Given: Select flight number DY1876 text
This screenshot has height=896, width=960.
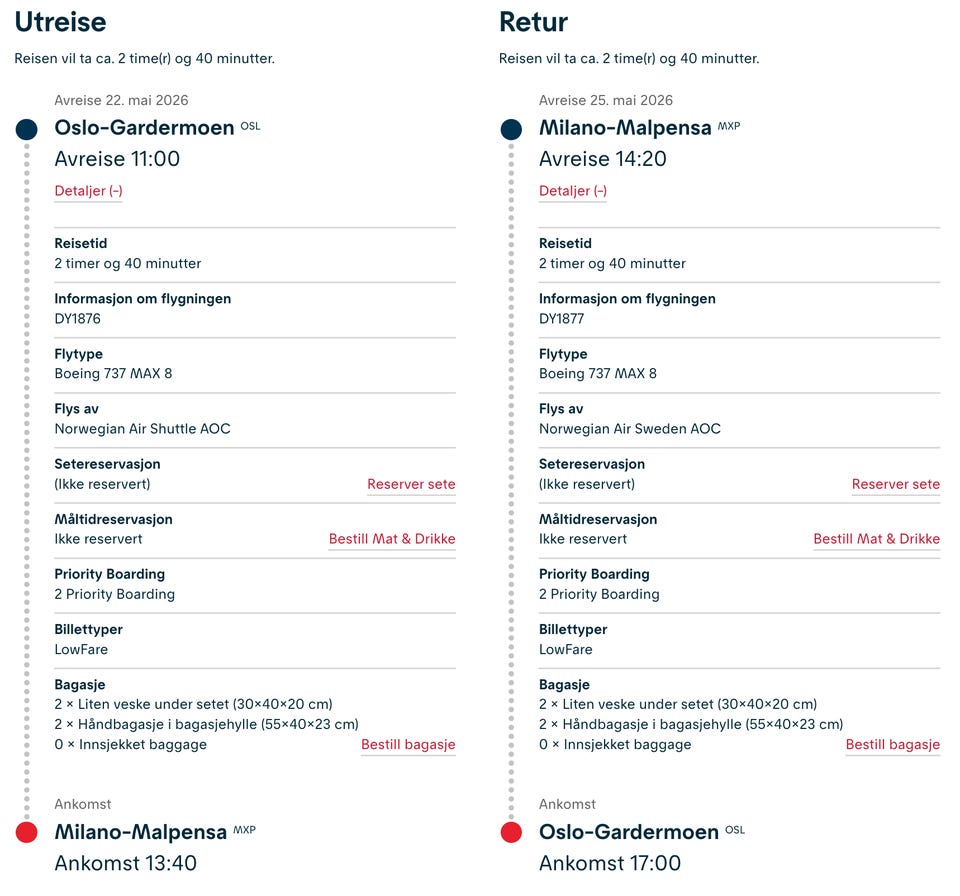Looking at the screenshot, I should click(x=77, y=319).
